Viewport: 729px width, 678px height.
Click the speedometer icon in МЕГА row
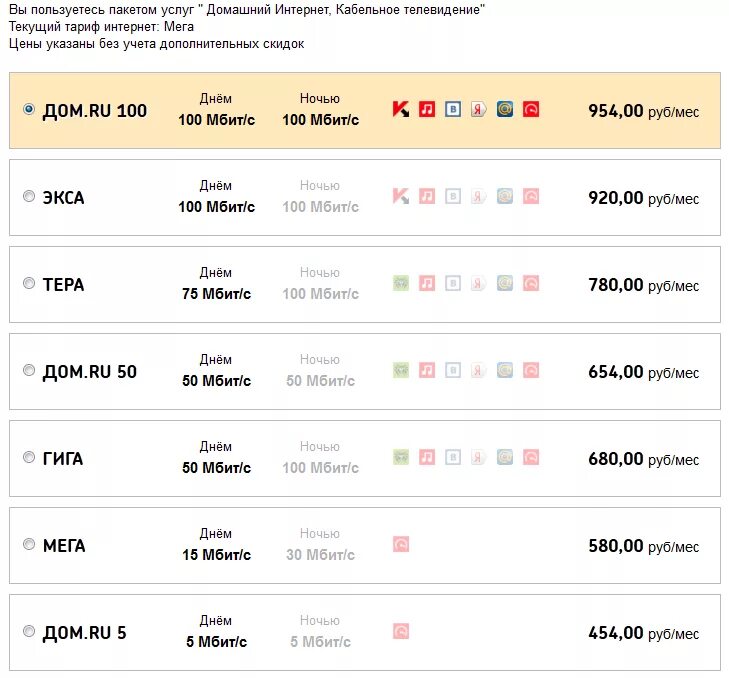[x=401, y=545]
